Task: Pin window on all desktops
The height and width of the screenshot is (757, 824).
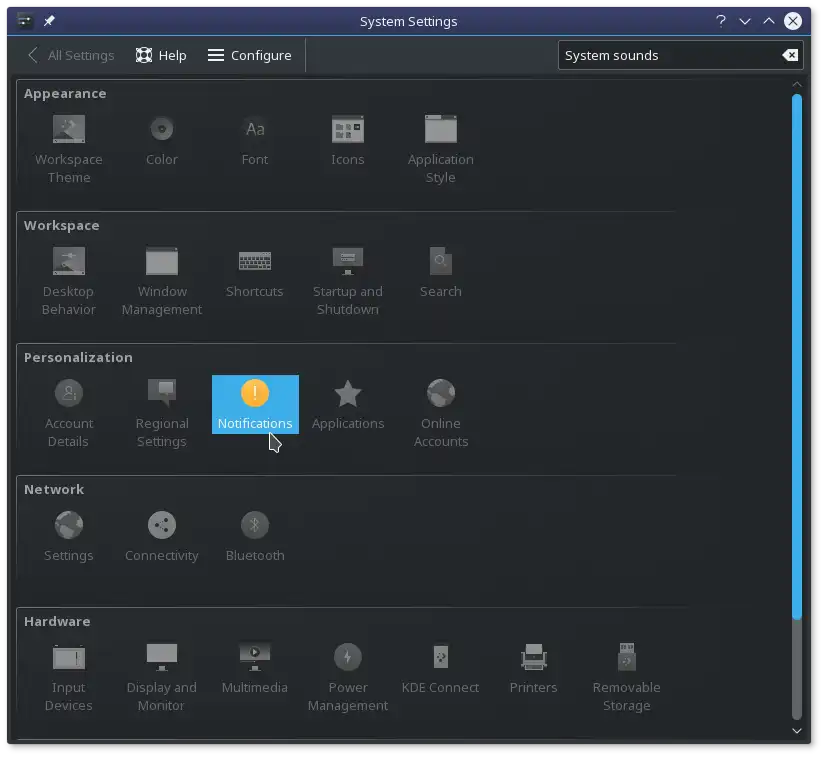Action: pos(49,21)
